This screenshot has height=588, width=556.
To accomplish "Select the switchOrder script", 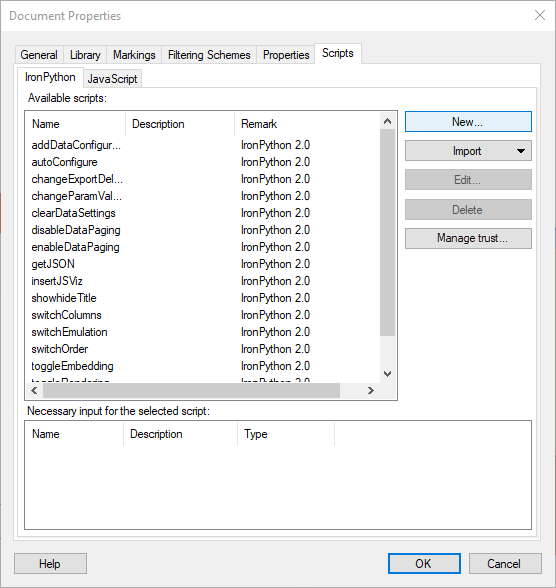I will point(60,349).
